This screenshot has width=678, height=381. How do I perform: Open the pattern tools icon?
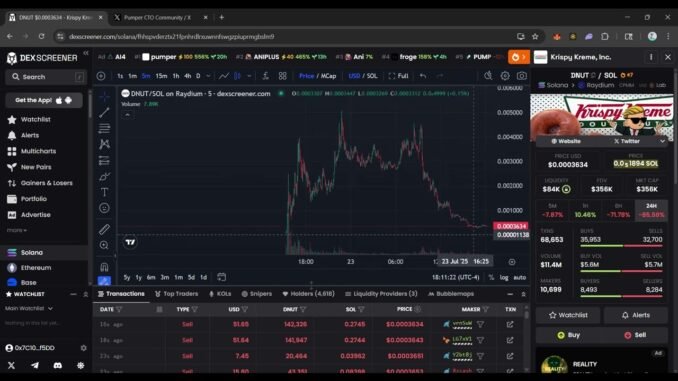click(104, 144)
